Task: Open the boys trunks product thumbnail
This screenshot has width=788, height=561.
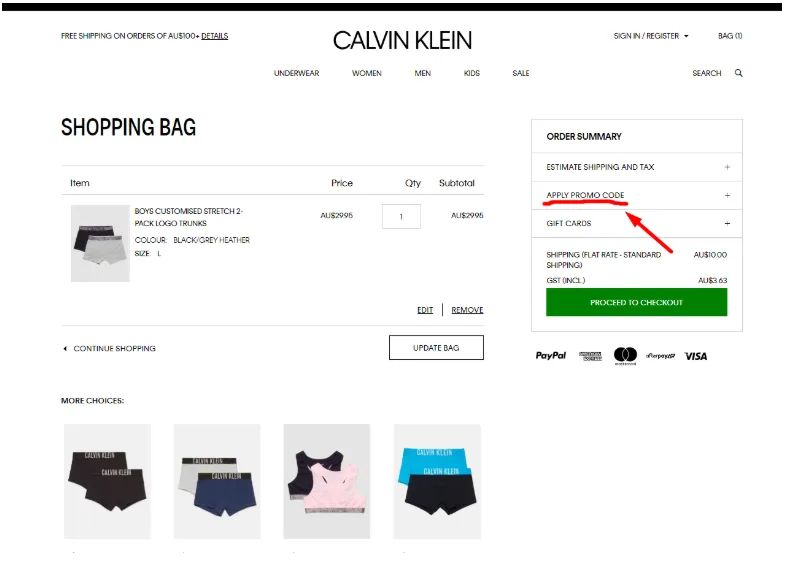Action: coord(100,243)
